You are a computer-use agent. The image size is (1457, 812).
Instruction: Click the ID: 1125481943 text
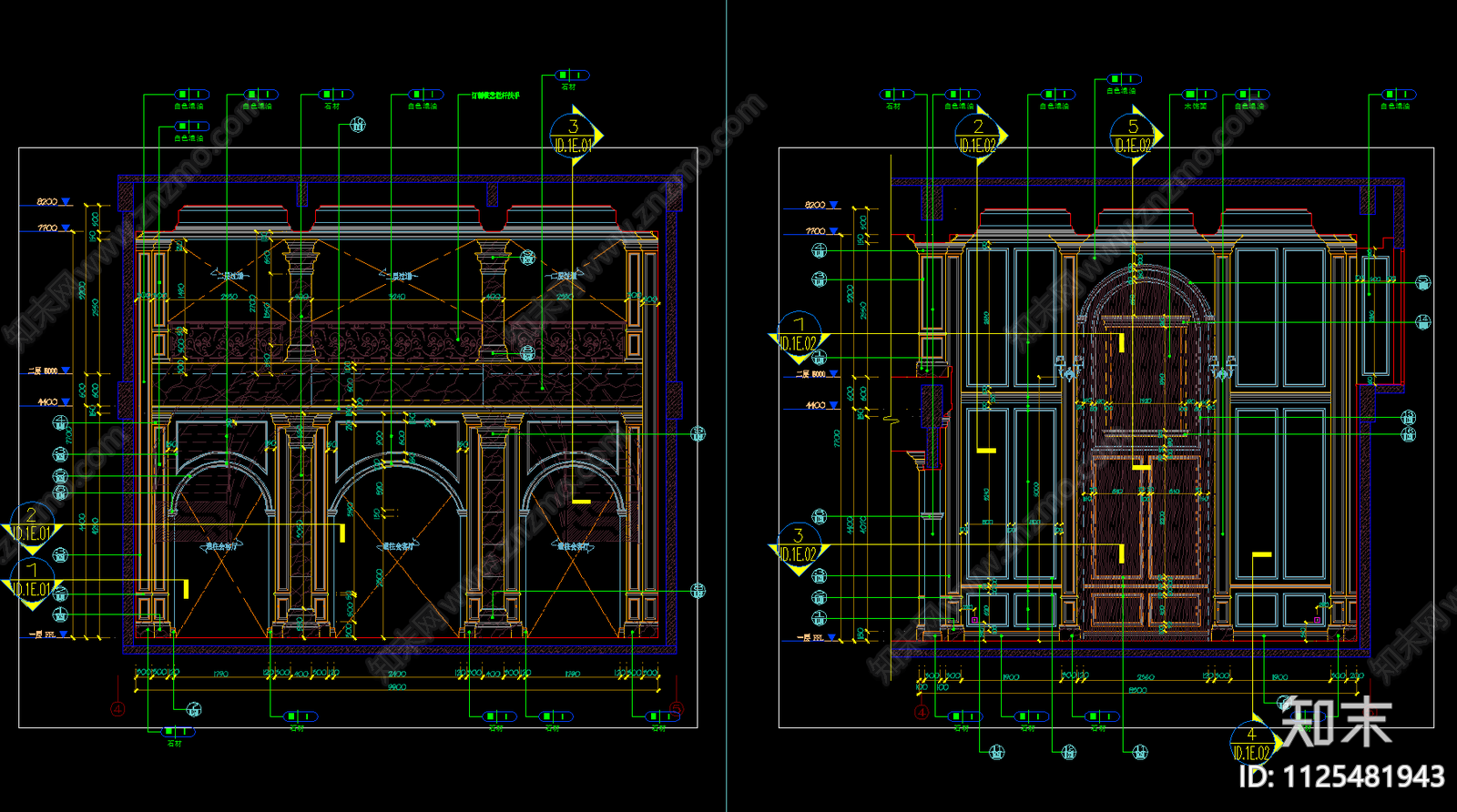click(x=1341, y=776)
